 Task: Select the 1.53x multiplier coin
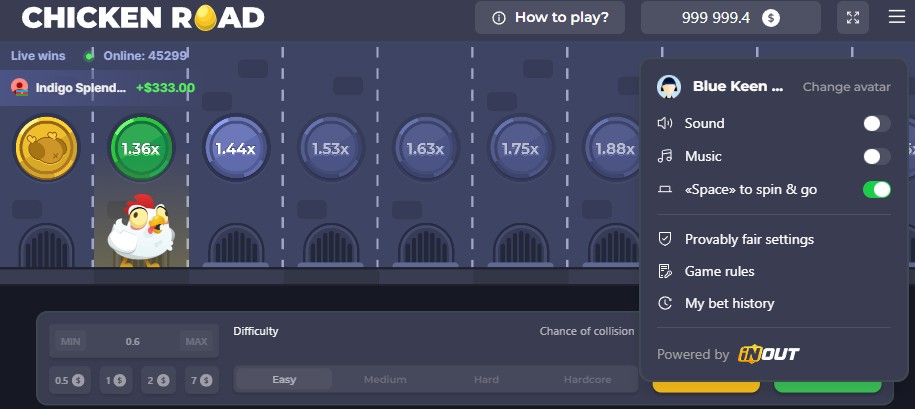(x=331, y=148)
